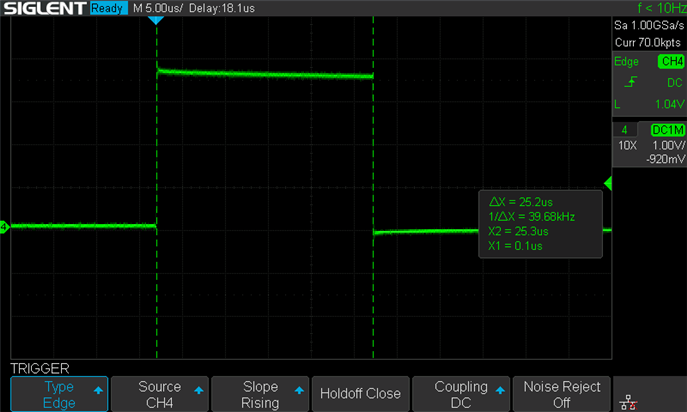This screenshot has width=687, height=412.
Task: Select the channel 4 ground marker on left edge
Action: (4, 228)
